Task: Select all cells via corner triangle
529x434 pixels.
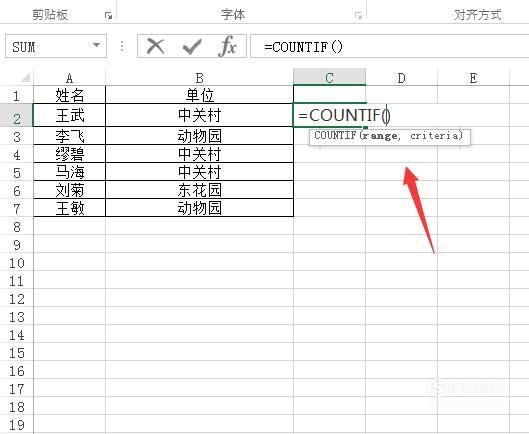Action: (25, 78)
